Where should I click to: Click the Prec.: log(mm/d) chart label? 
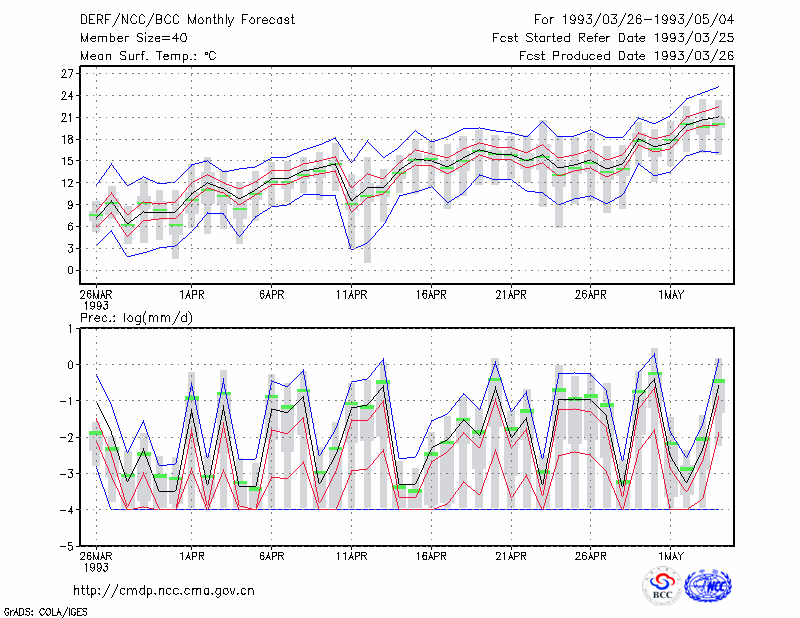coord(136,318)
